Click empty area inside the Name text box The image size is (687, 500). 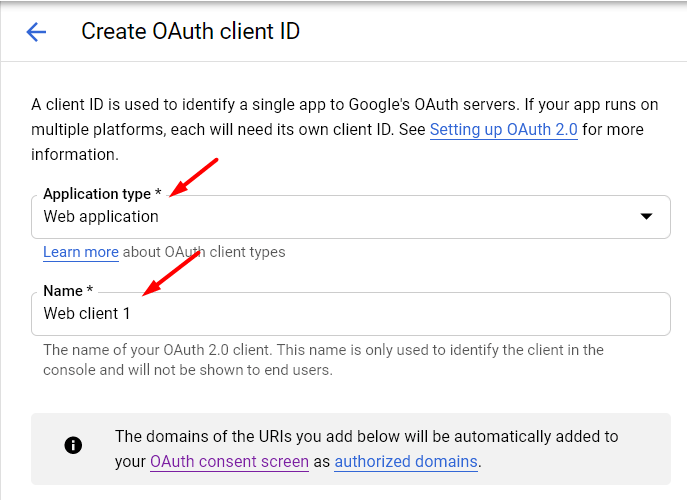[x=394, y=314]
